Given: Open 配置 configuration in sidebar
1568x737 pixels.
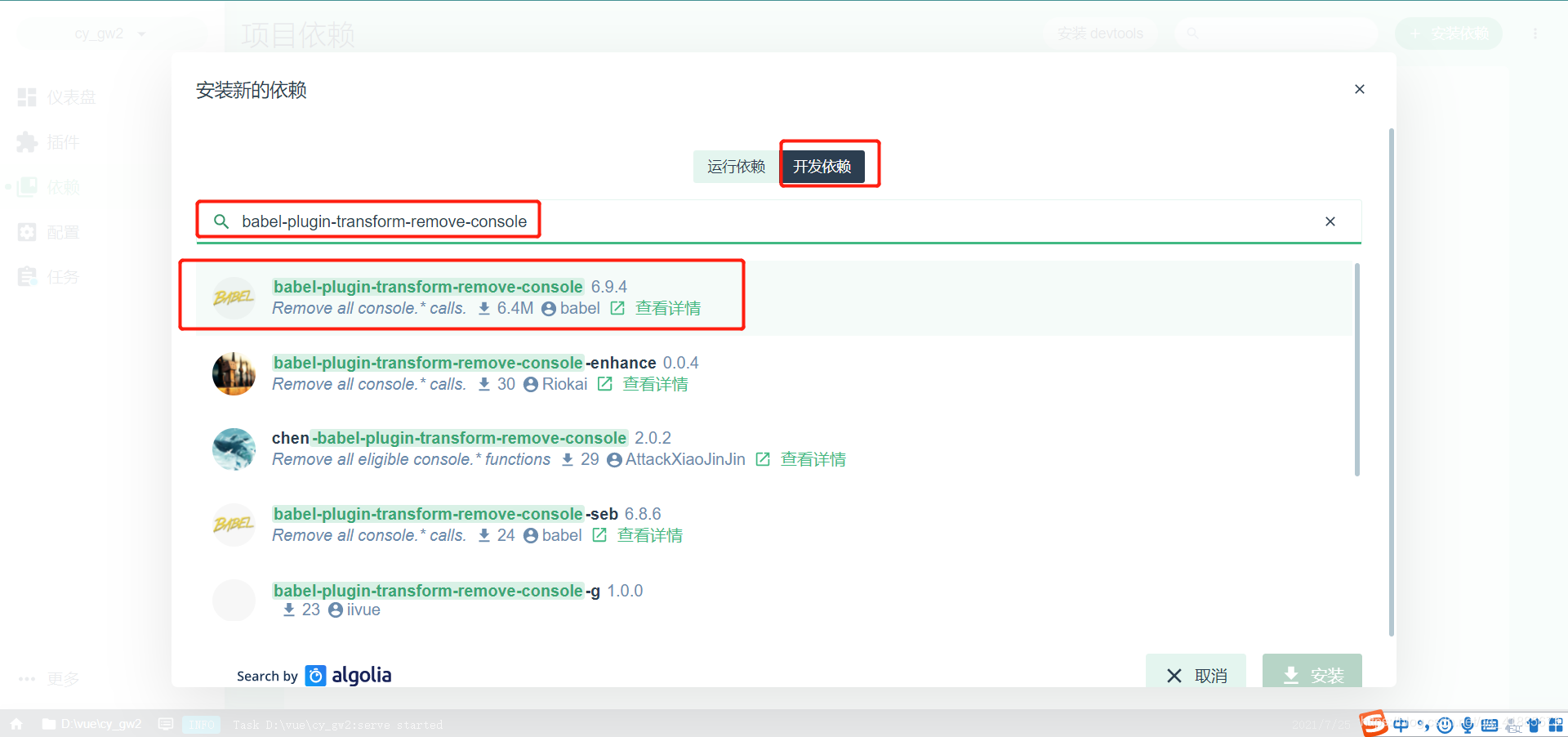Looking at the screenshot, I should click(49, 232).
